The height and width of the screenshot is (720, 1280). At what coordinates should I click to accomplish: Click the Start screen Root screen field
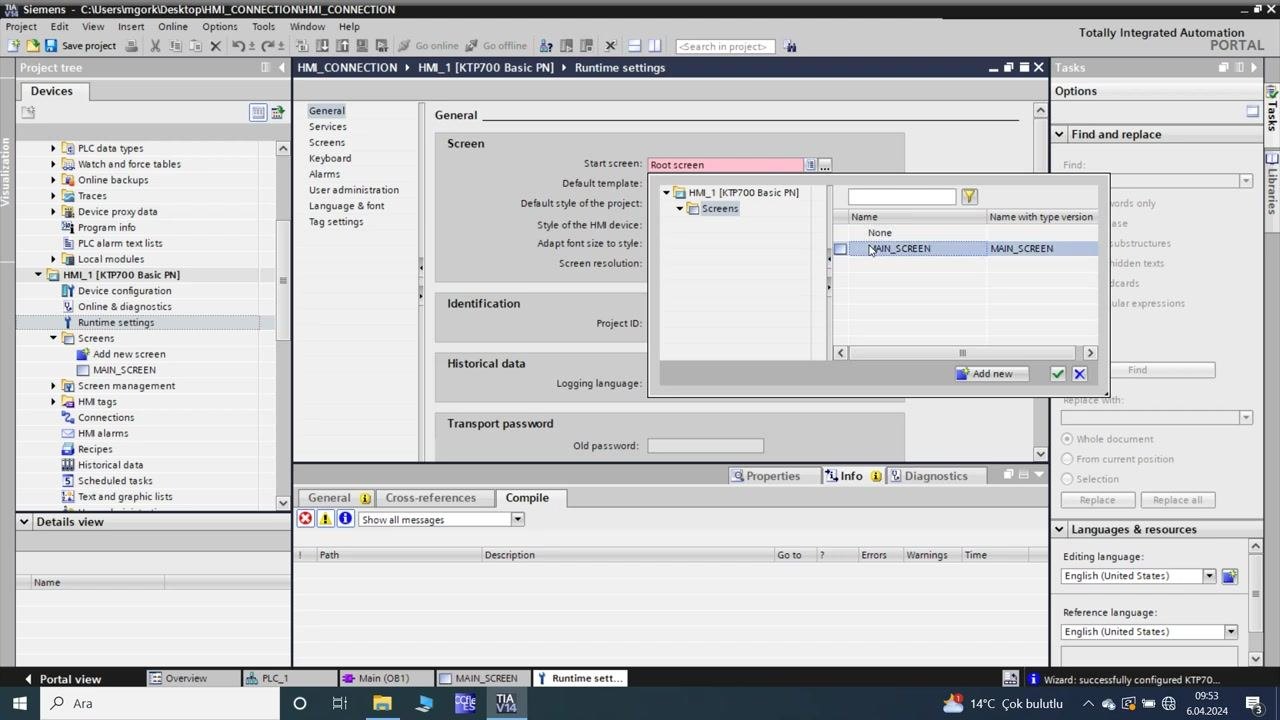pos(726,165)
